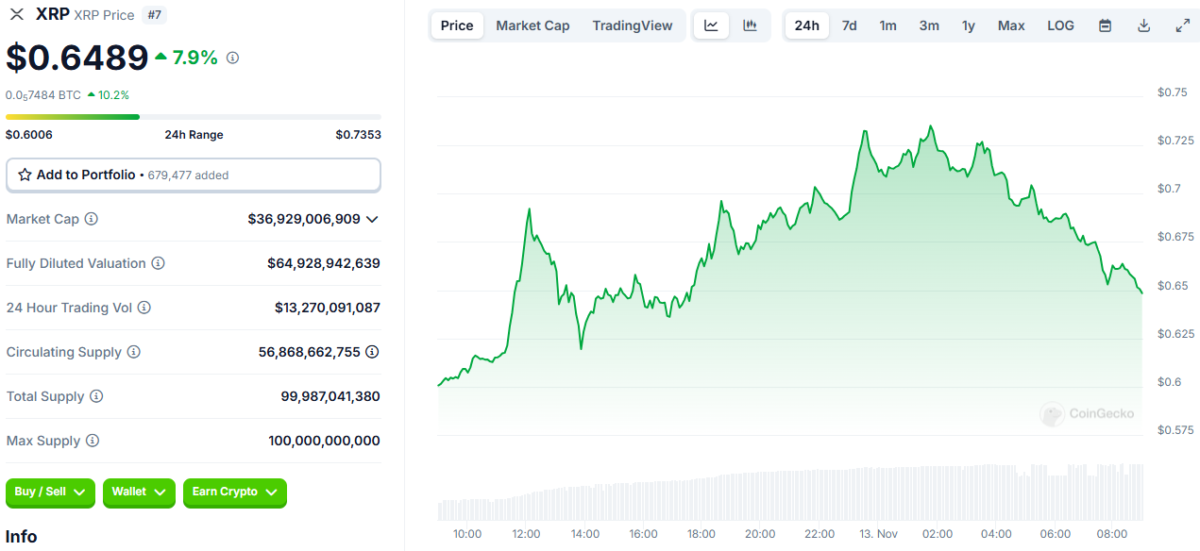The height and width of the screenshot is (551, 1200).
Task: Click the line chart view icon
Action: tap(711, 26)
